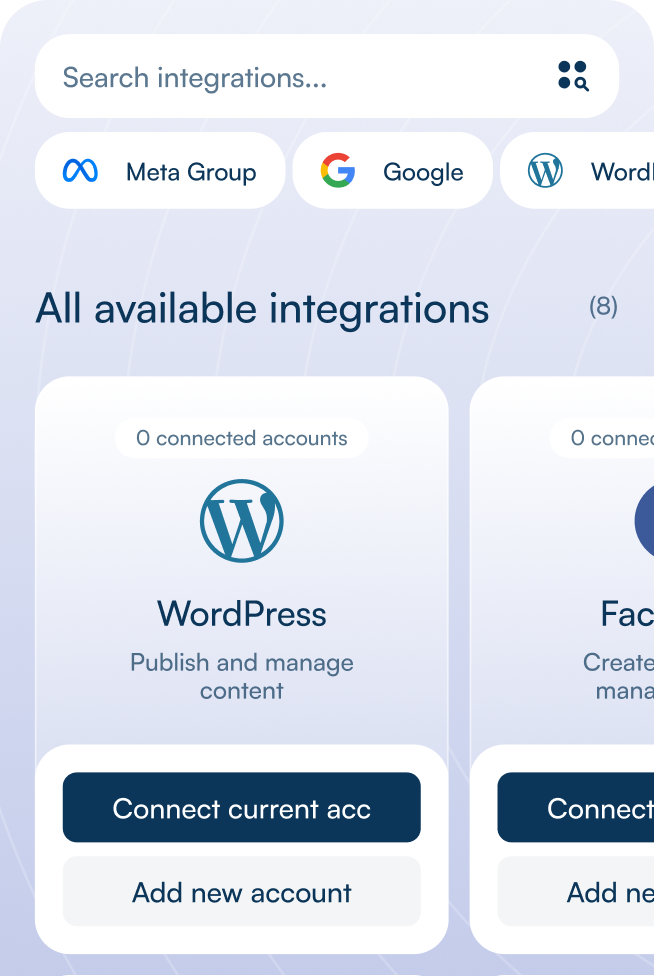Image resolution: width=654 pixels, height=976 pixels.
Task: Click the 'All available integrations' heading
Action: coord(262,309)
